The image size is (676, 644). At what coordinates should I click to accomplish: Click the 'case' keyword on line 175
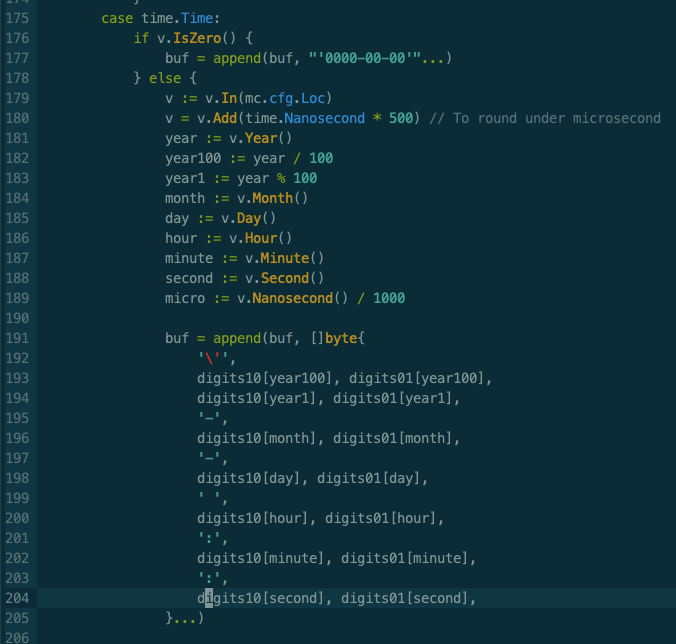coord(117,19)
